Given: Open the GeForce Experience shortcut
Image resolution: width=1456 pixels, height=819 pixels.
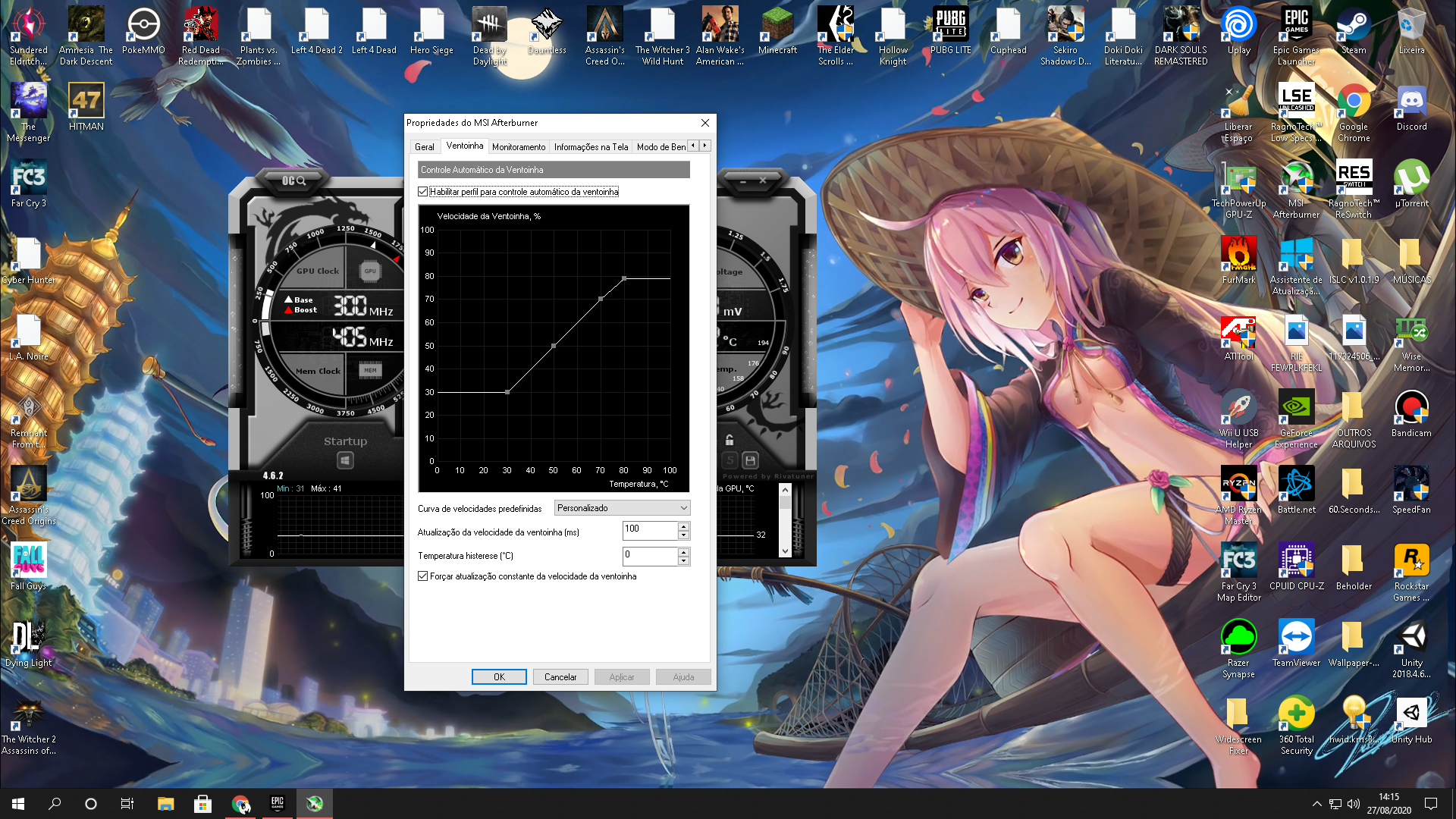Looking at the screenshot, I should (1296, 420).
